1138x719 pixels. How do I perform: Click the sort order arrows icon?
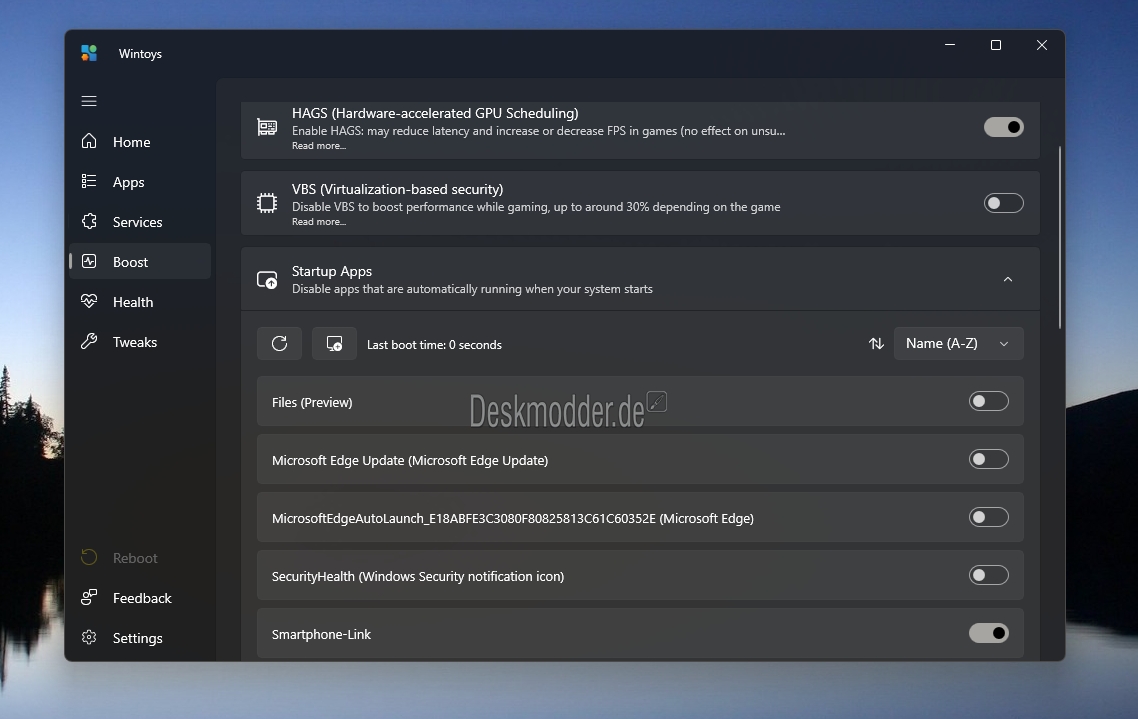coord(876,343)
